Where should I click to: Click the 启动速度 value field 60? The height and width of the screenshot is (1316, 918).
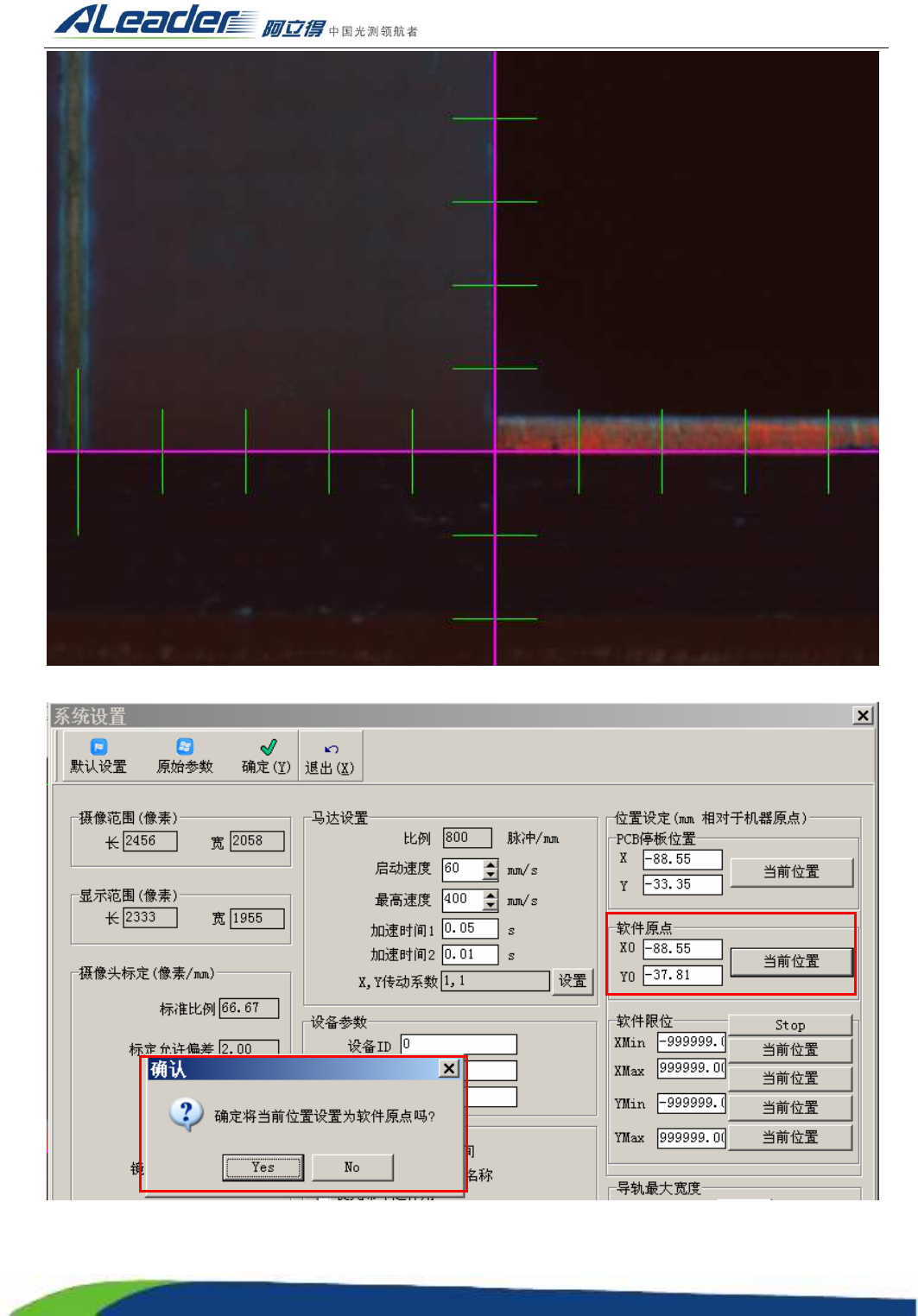tap(463, 869)
